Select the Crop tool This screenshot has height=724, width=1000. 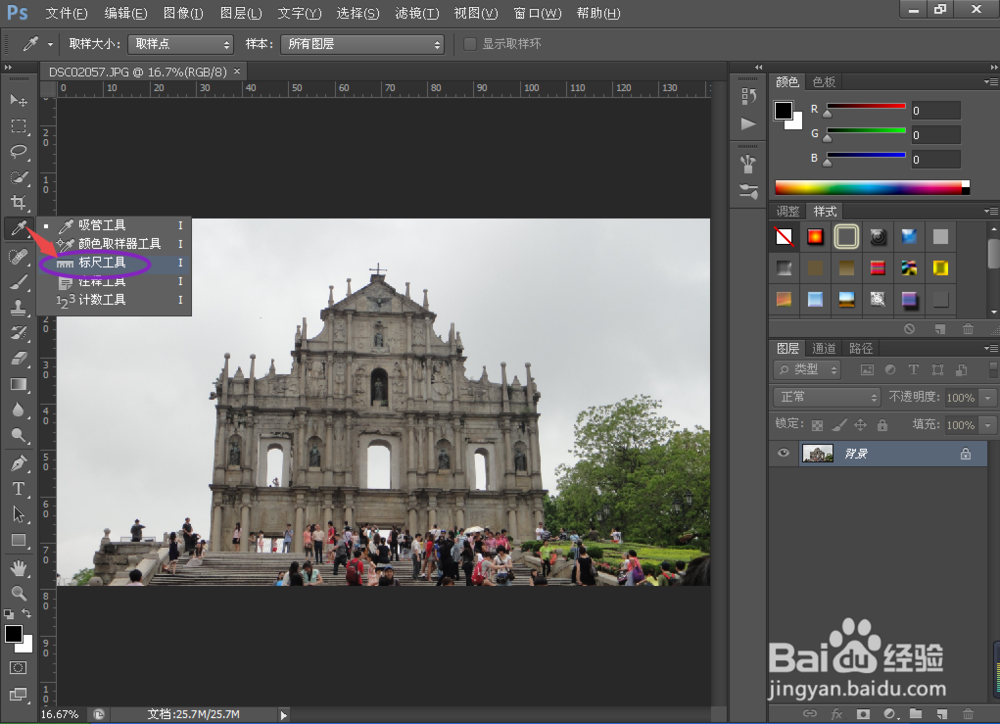pos(18,203)
